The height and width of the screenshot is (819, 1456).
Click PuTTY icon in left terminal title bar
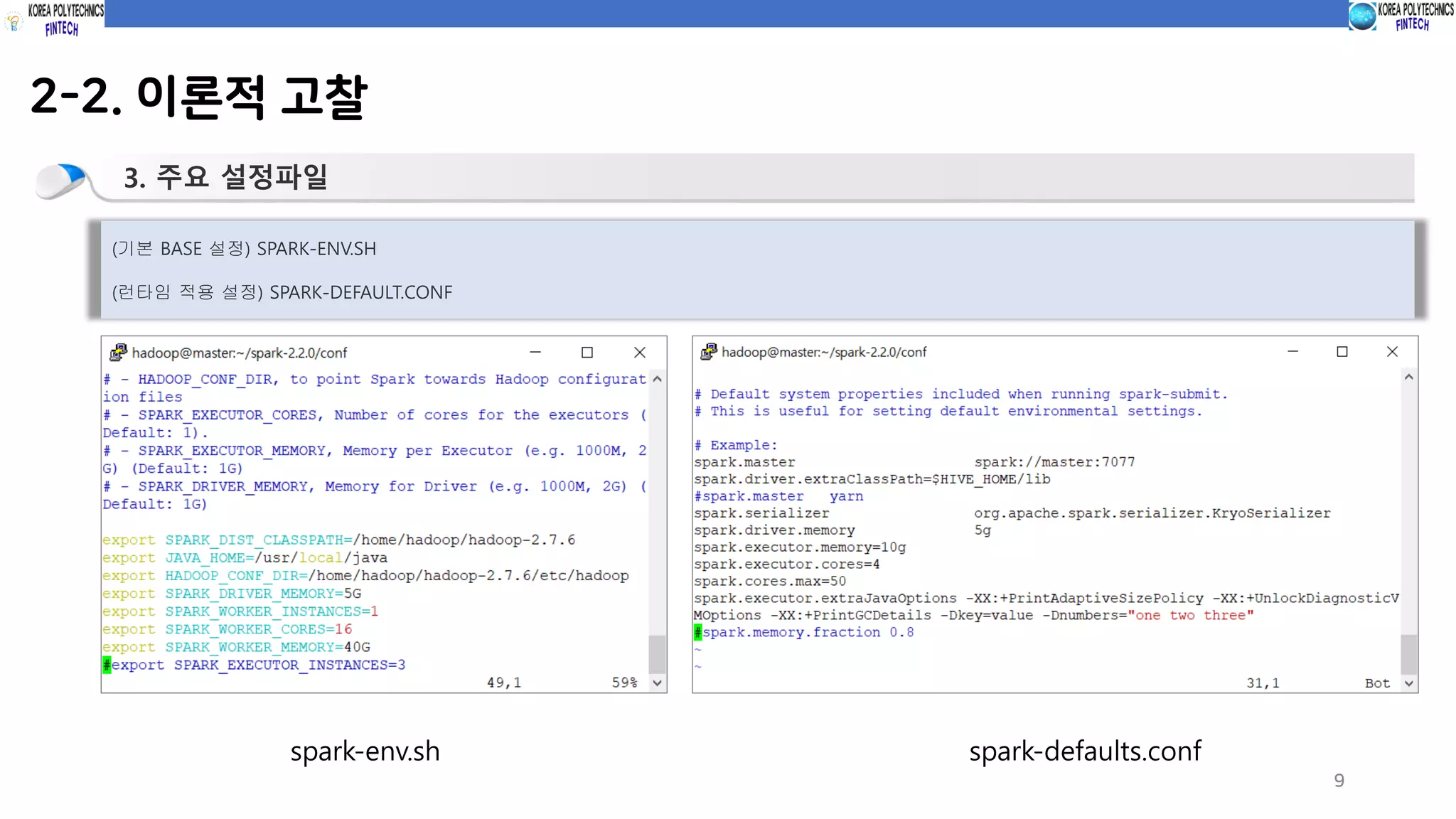tap(118, 352)
